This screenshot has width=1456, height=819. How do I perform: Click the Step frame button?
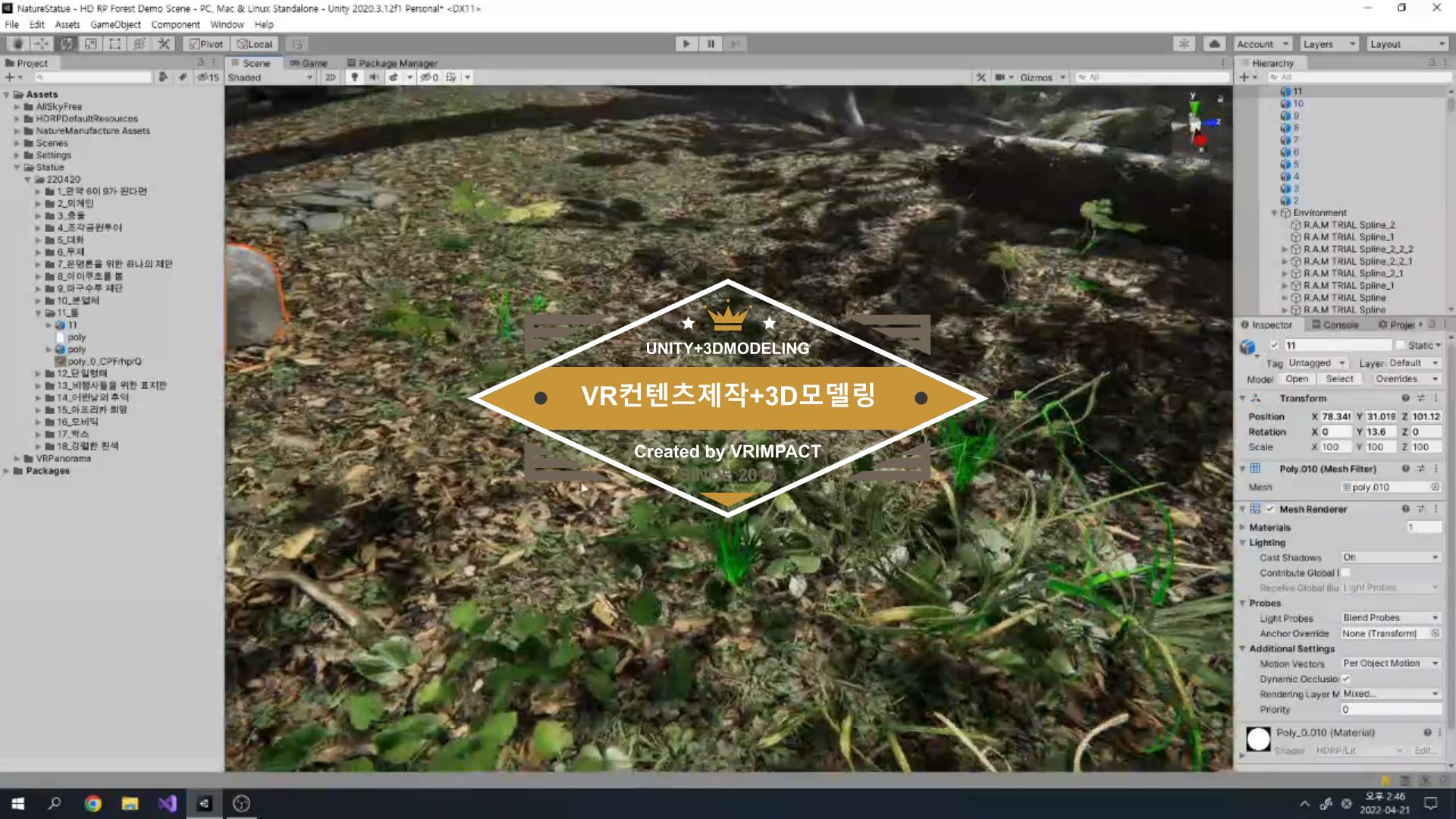click(735, 44)
